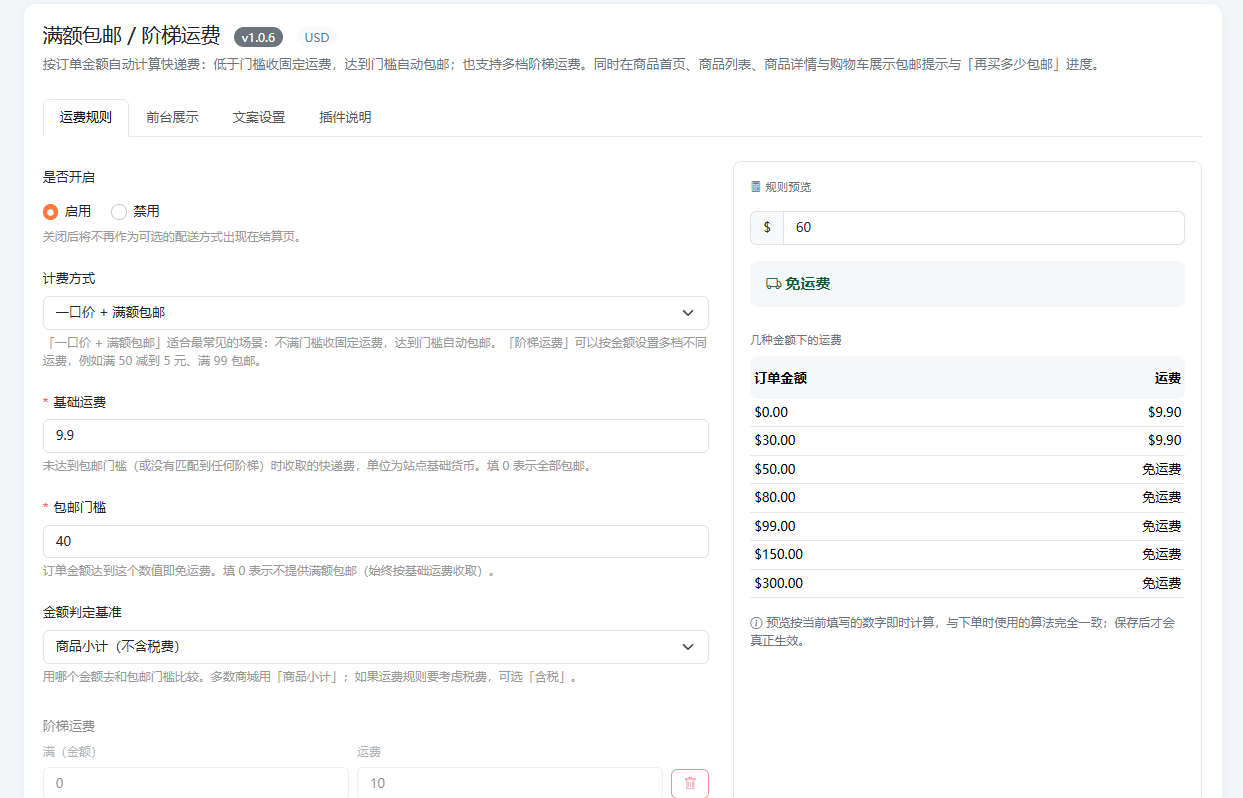Image resolution: width=1243 pixels, height=798 pixels.
Task: Click the tiered 运费 input showing 10
Action: (510, 783)
